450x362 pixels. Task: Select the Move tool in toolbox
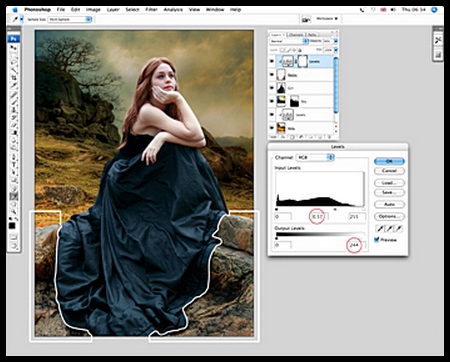click(x=14, y=47)
